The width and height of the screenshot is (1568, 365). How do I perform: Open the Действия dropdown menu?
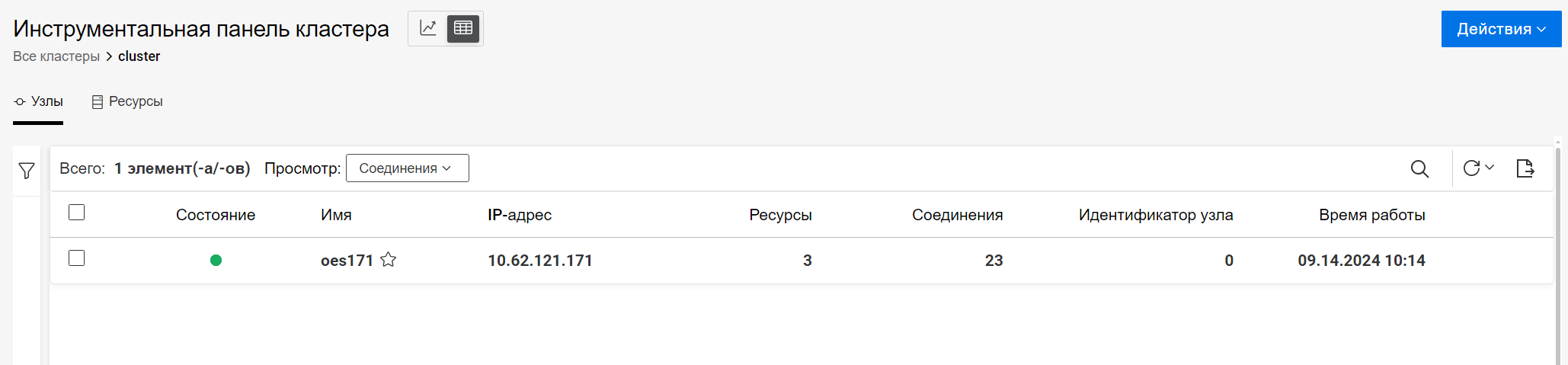[x=1501, y=29]
